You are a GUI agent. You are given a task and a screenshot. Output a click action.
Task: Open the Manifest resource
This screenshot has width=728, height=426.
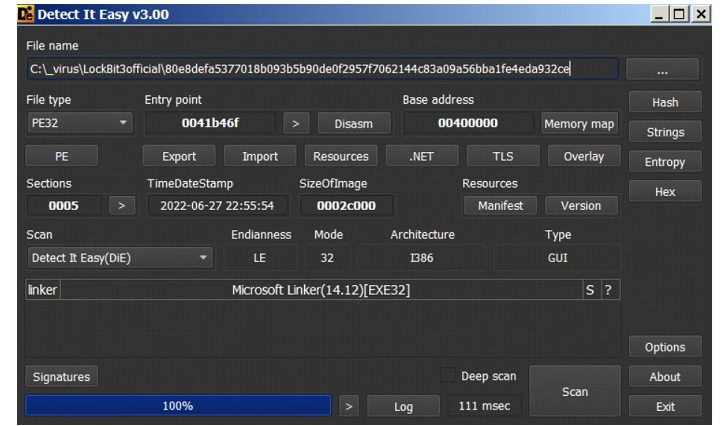[x=500, y=206]
